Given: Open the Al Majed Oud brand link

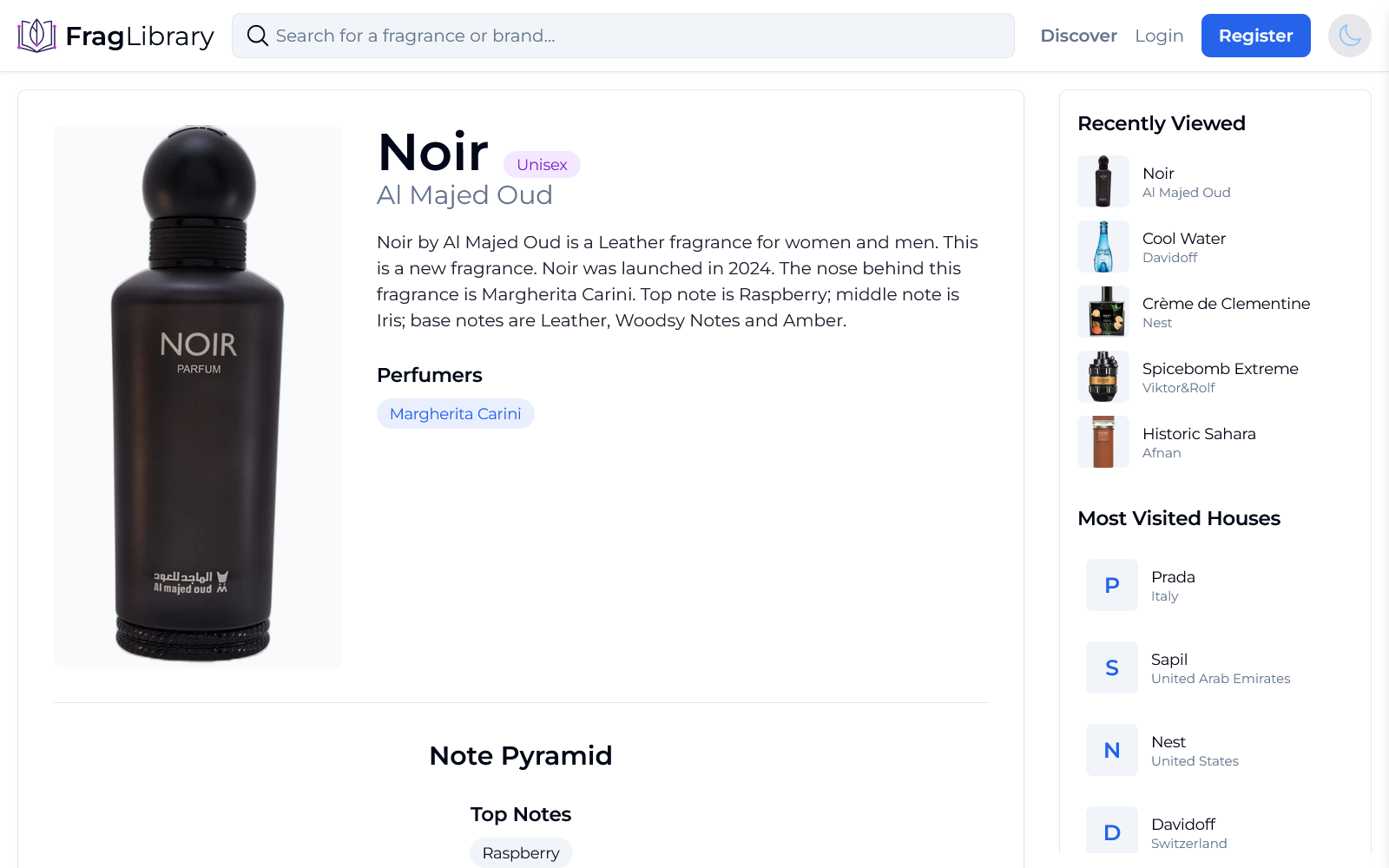Looking at the screenshot, I should click(464, 194).
